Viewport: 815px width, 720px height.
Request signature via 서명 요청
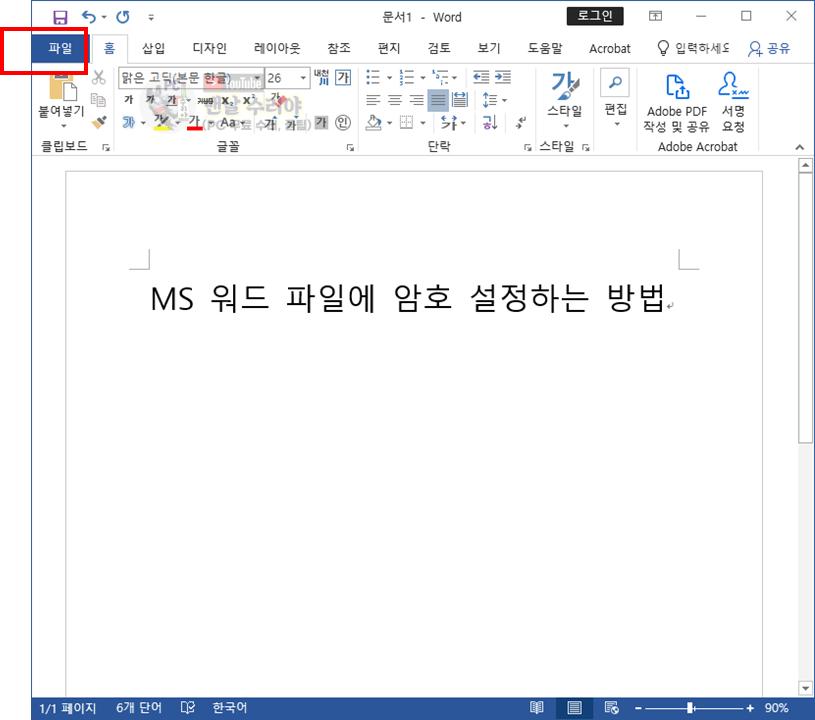click(733, 102)
